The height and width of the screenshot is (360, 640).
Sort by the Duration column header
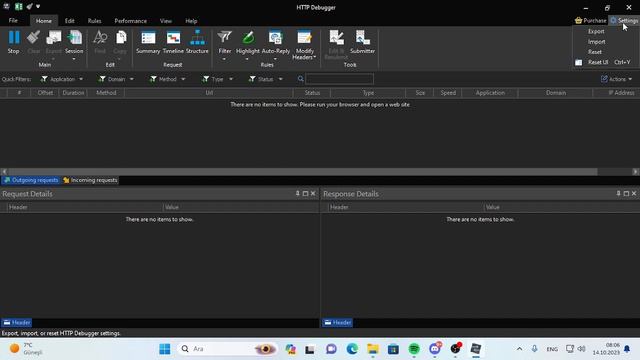pyautogui.click(x=73, y=93)
